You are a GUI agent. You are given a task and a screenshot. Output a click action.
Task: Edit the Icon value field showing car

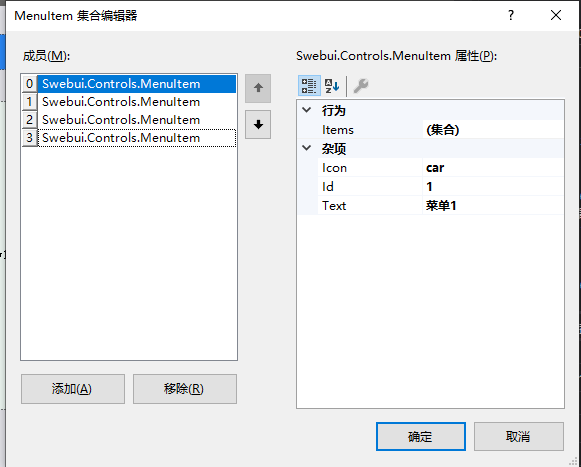pos(493,168)
